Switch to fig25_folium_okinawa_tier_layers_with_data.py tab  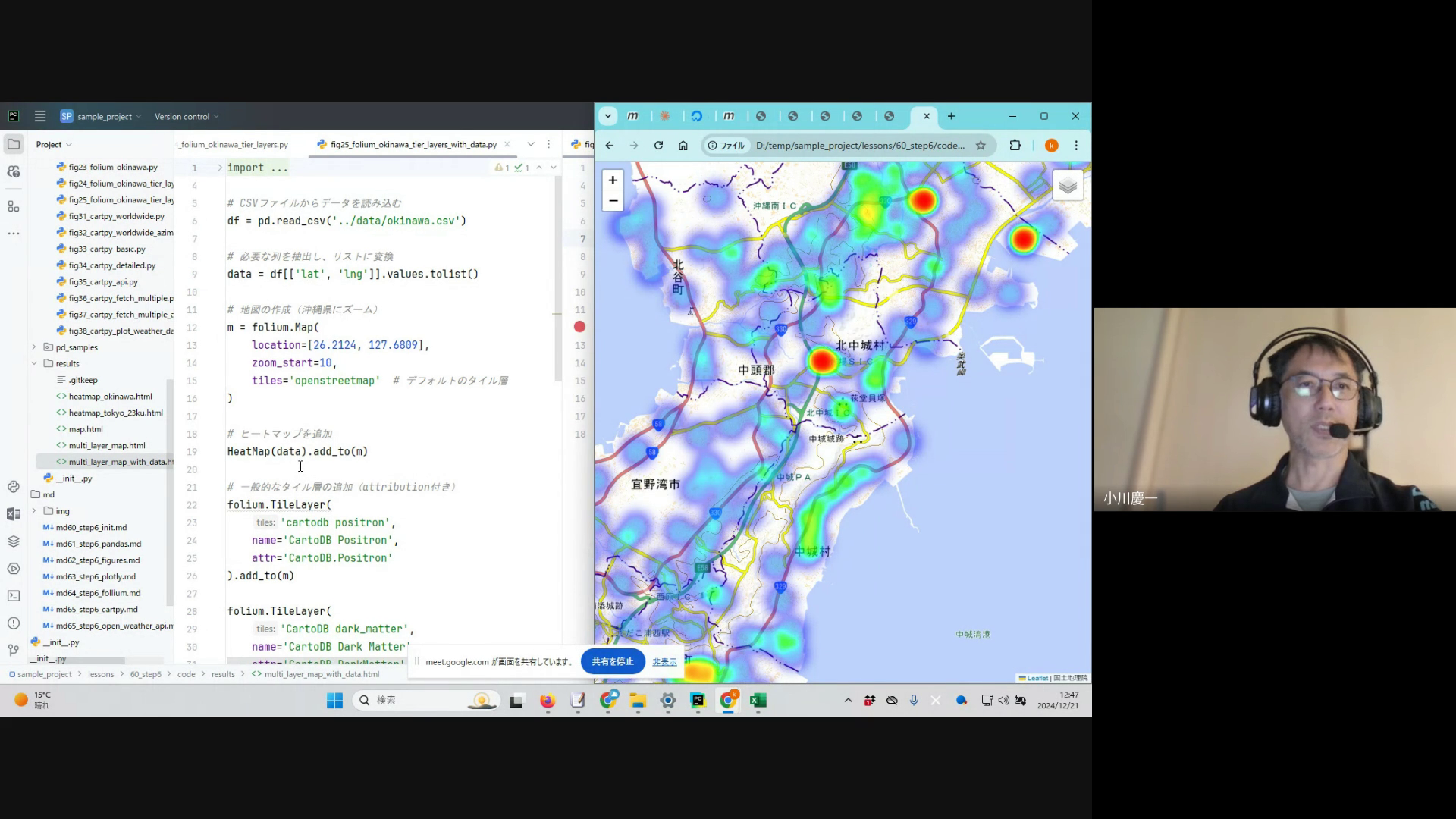(413, 144)
